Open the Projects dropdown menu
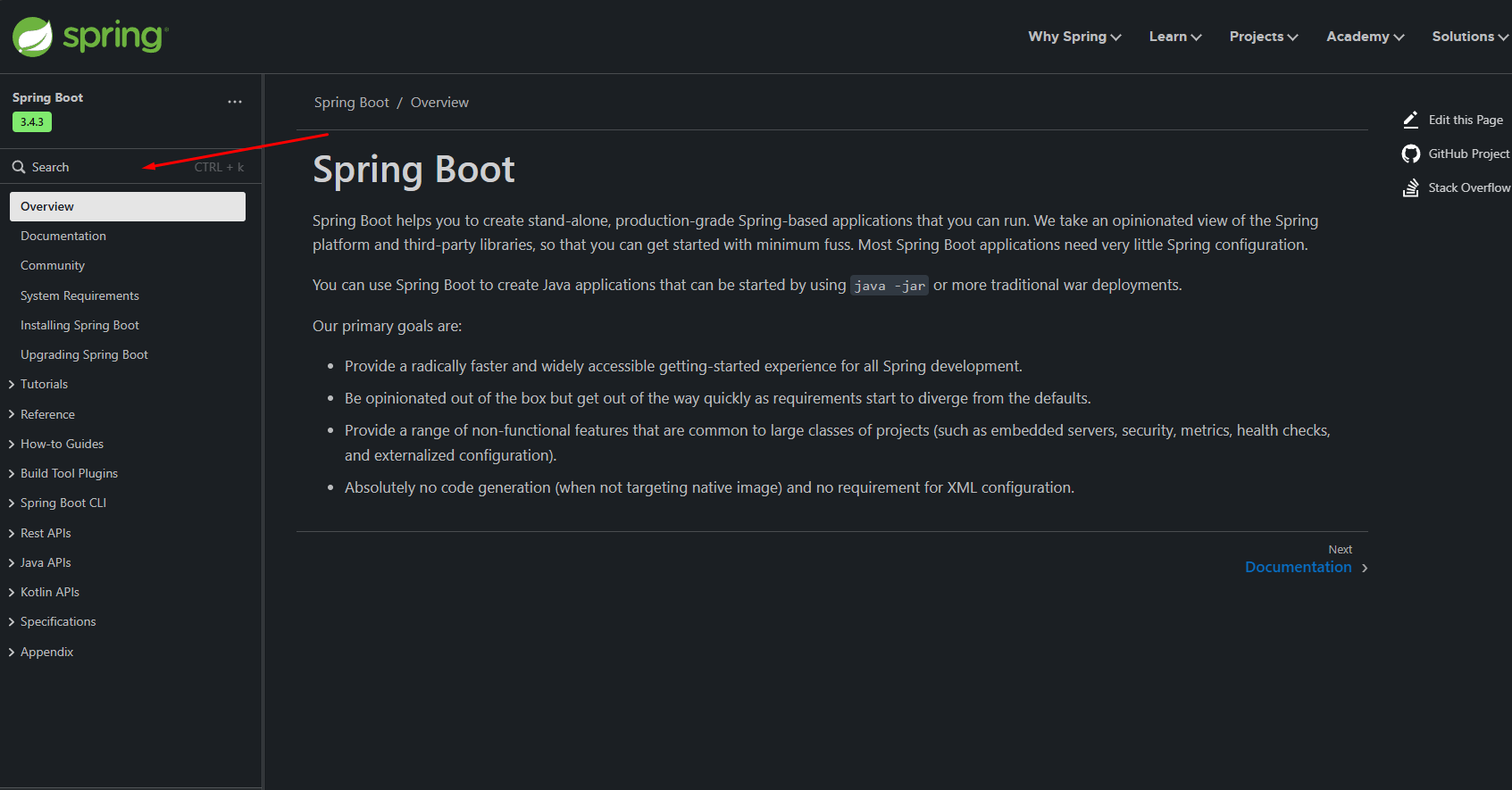 pos(1263,37)
